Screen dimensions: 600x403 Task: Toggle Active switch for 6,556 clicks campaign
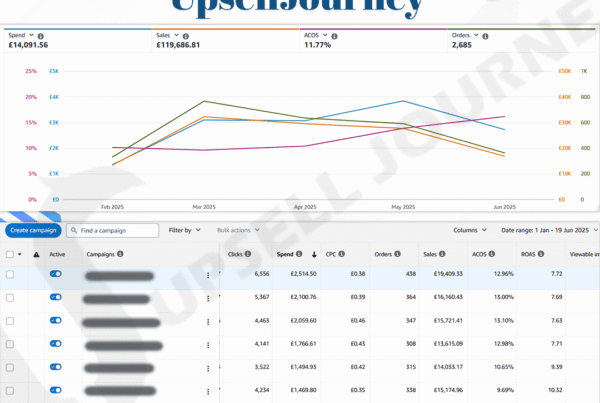coord(56,274)
